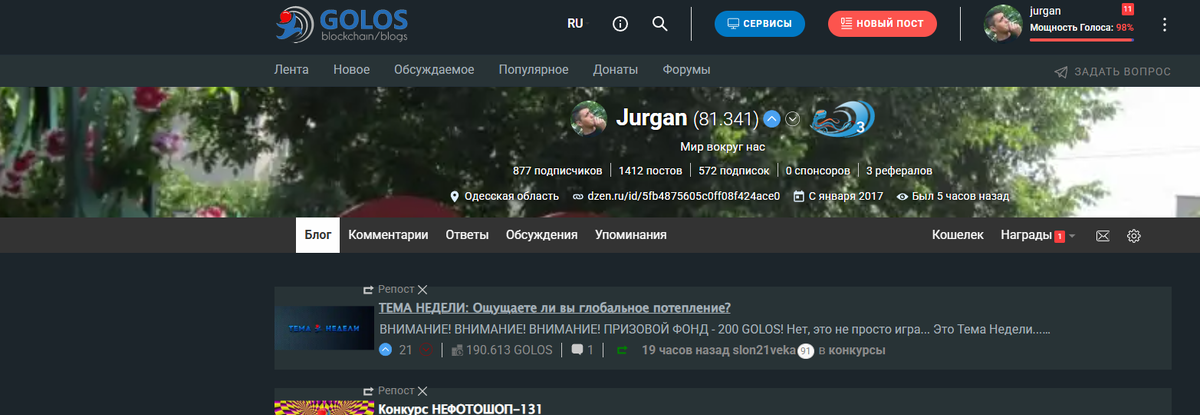Click the Jurgan profile avatar on banner
Viewport: 1200px width, 415px height.
tap(588, 119)
